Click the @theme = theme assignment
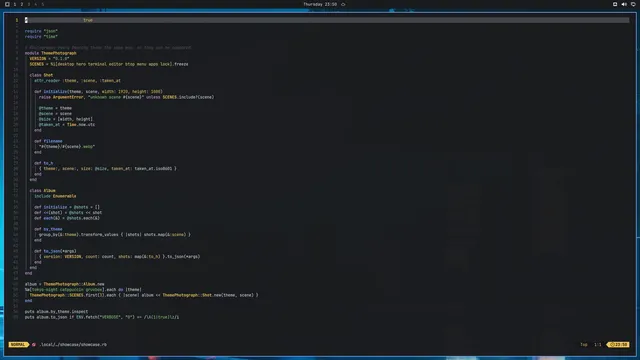This screenshot has width=640, height=360. pos(55,108)
